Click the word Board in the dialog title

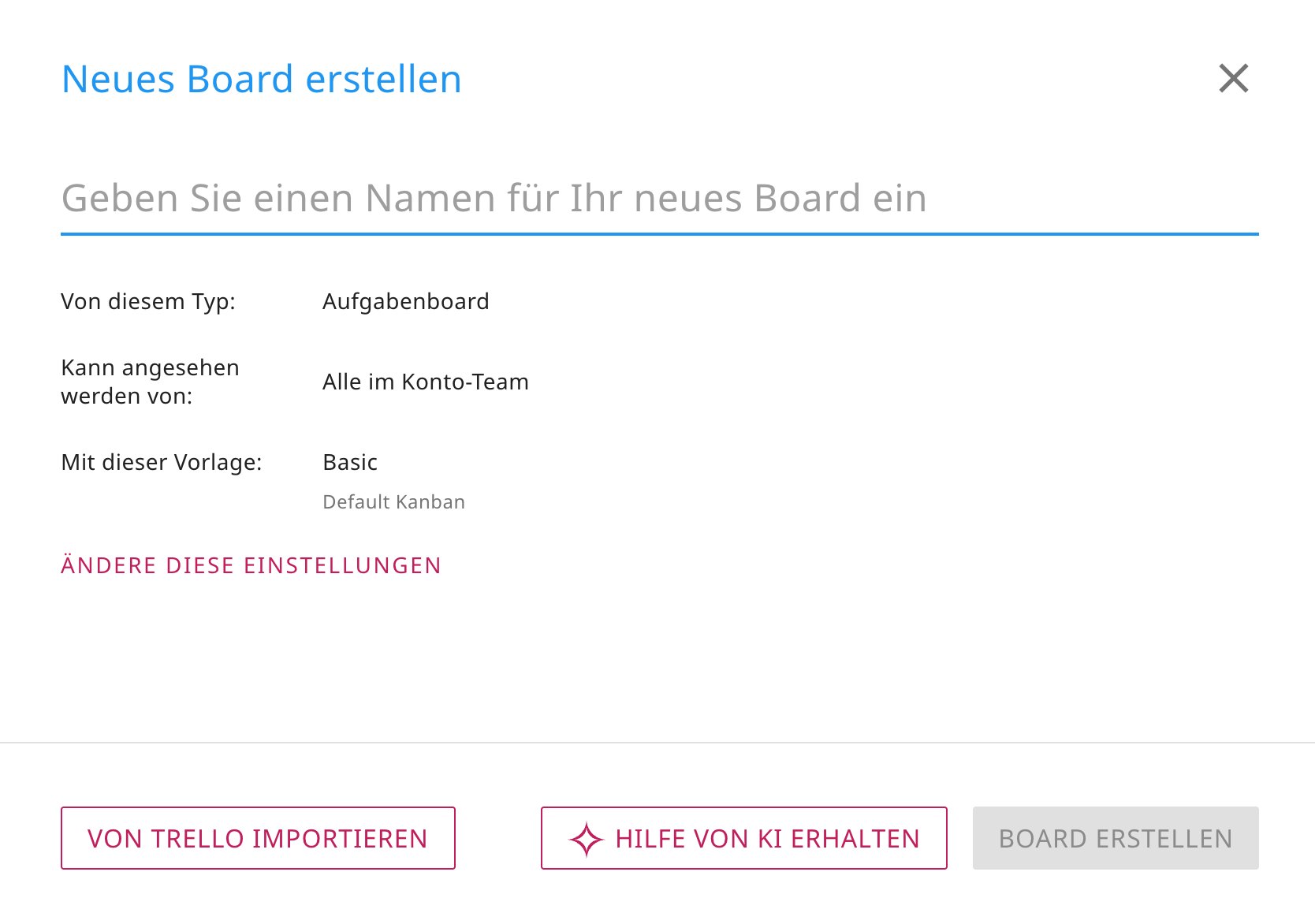(x=240, y=80)
